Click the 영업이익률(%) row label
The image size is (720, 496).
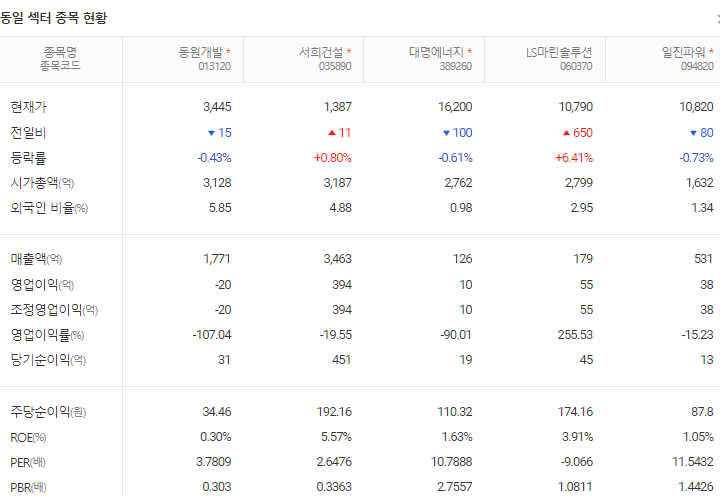(x=47, y=335)
